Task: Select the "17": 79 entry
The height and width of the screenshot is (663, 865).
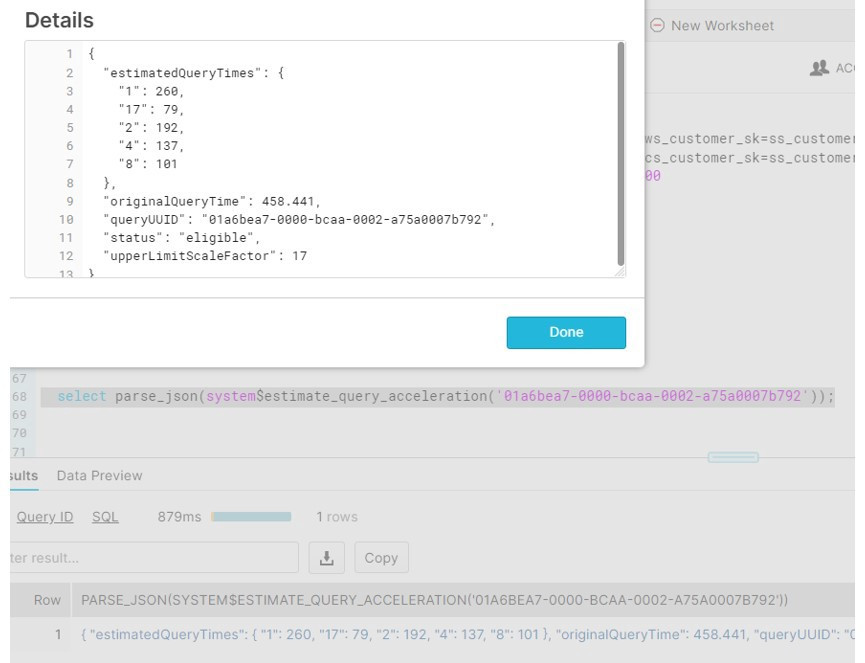Action: 151,109
